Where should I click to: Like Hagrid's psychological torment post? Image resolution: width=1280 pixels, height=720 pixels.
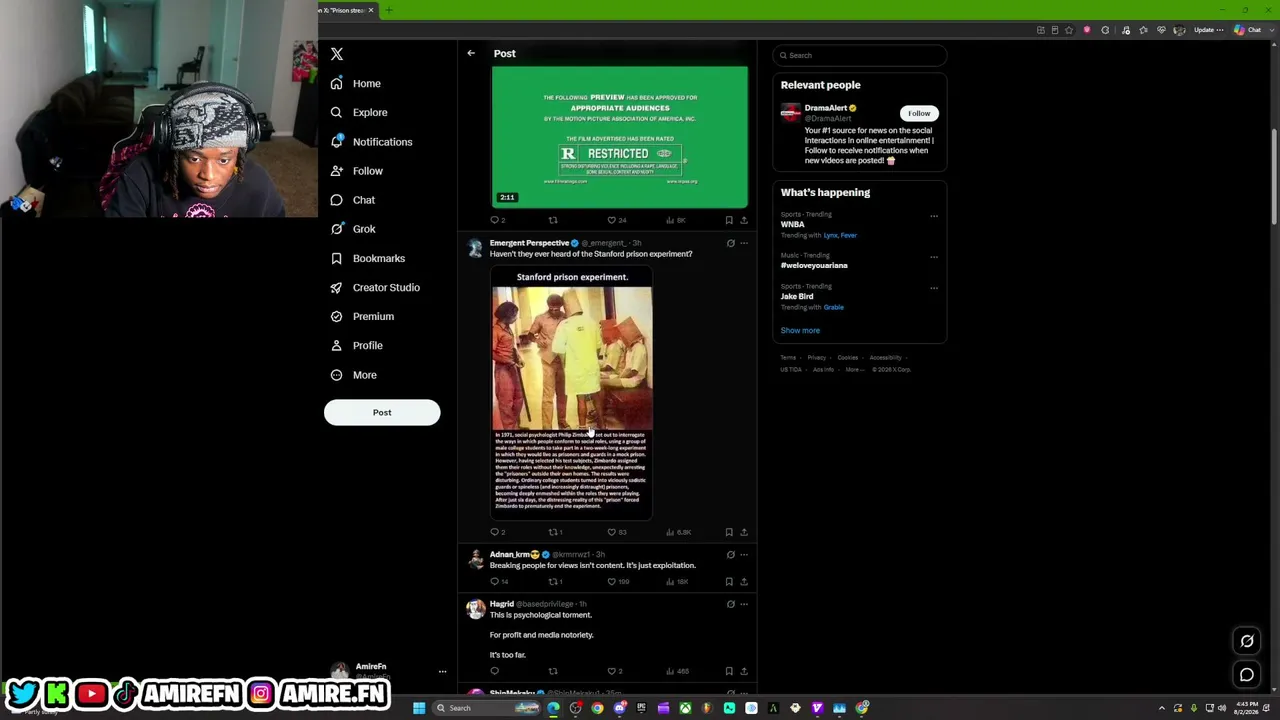(x=612, y=671)
